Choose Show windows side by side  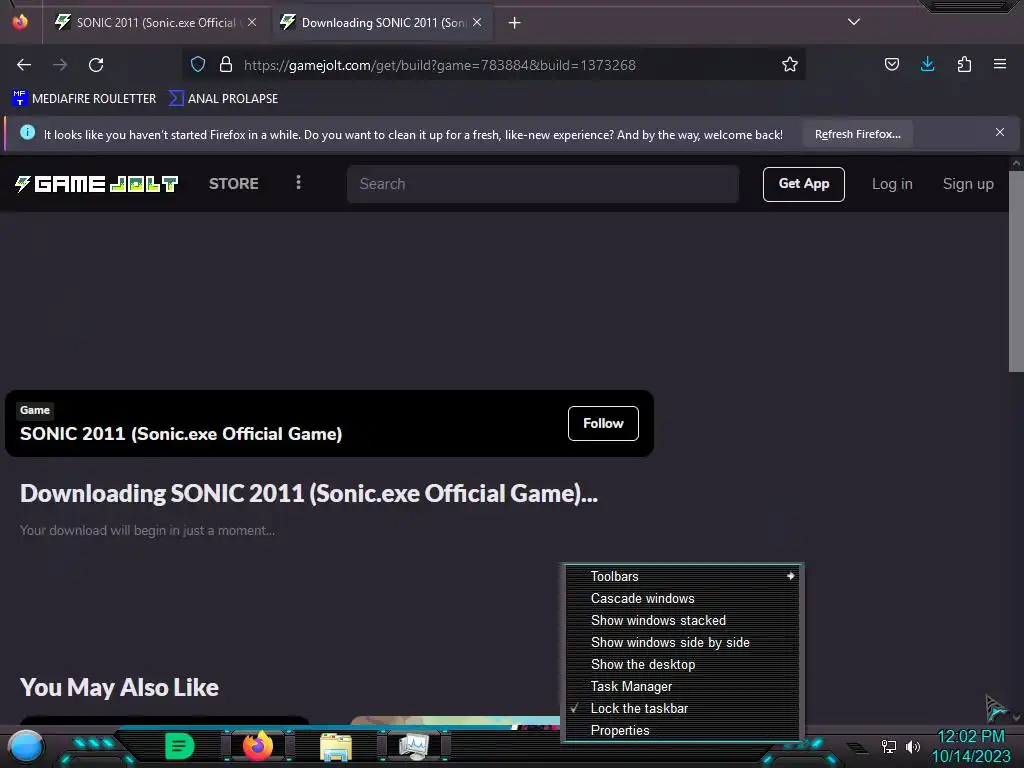point(684,643)
